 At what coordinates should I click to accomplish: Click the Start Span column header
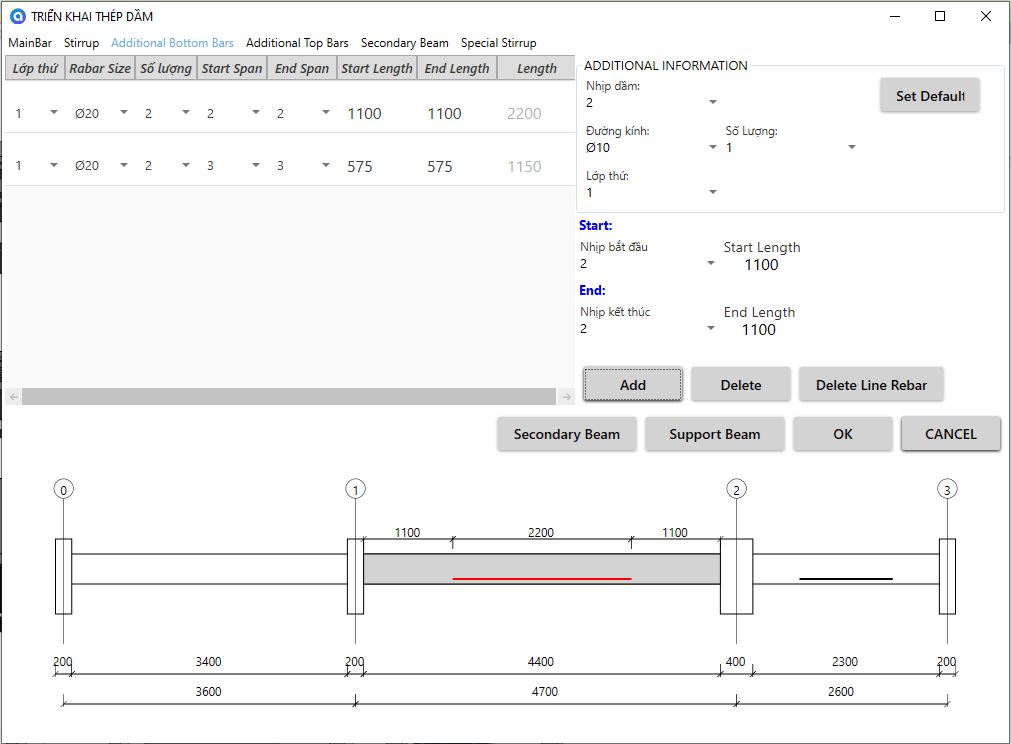point(231,68)
